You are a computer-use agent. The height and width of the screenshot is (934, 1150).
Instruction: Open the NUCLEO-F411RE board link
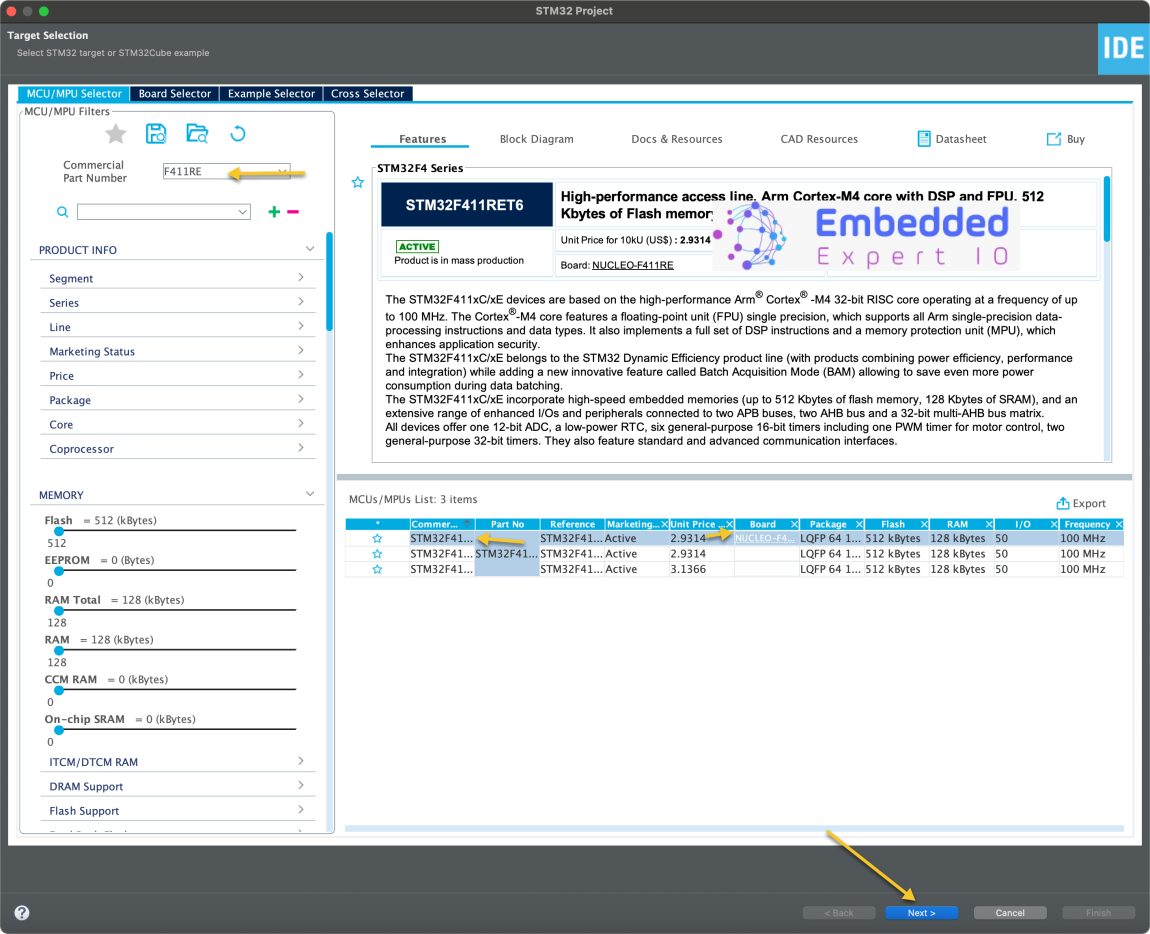coord(632,265)
